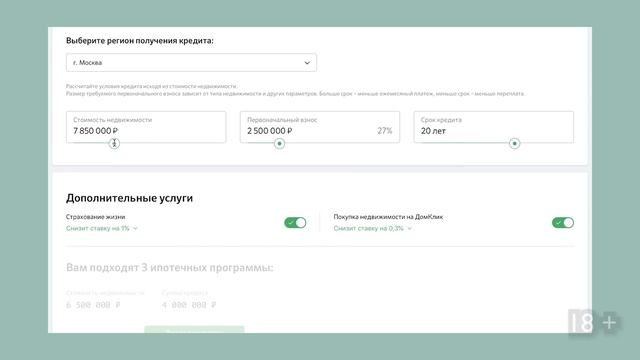Click the 'Вам подходят 3 ипотечных программы' heading

[x=169, y=268]
